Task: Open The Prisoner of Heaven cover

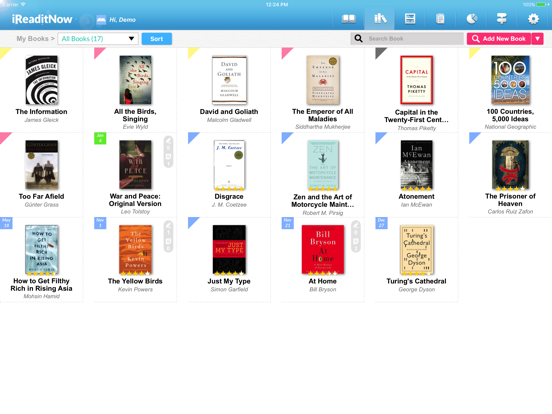Action: coord(510,165)
